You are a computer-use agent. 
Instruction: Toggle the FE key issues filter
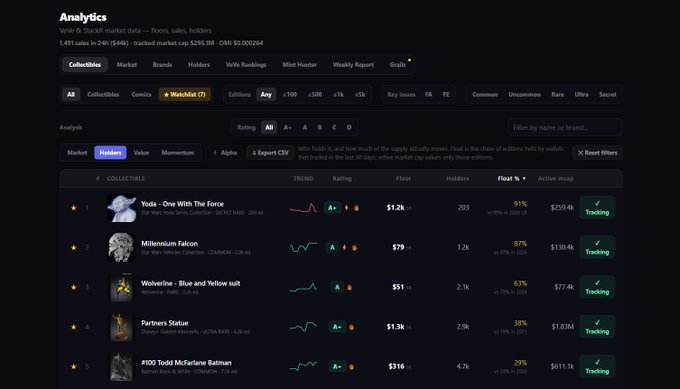(x=446, y=95)
